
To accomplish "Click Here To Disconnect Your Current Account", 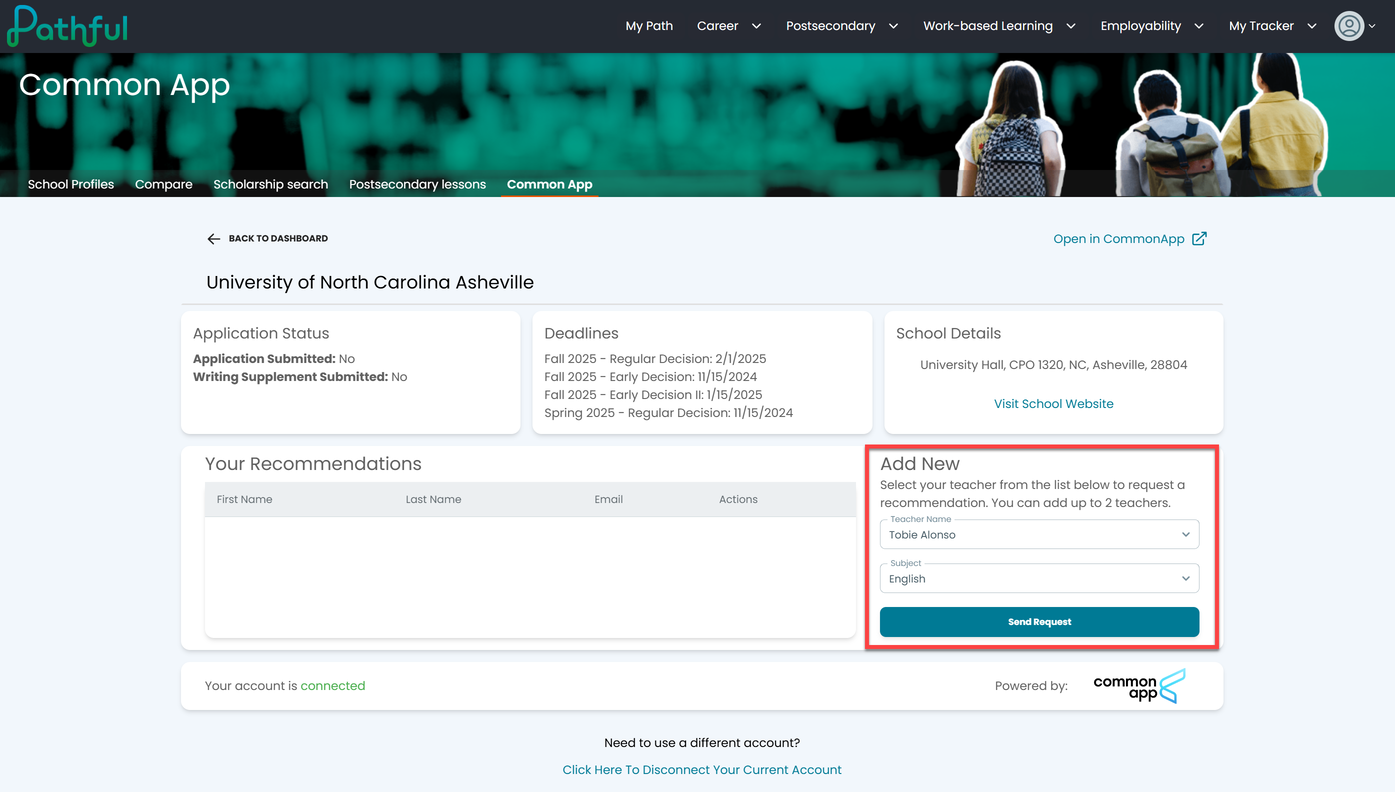I will click(x=702, y=770).
